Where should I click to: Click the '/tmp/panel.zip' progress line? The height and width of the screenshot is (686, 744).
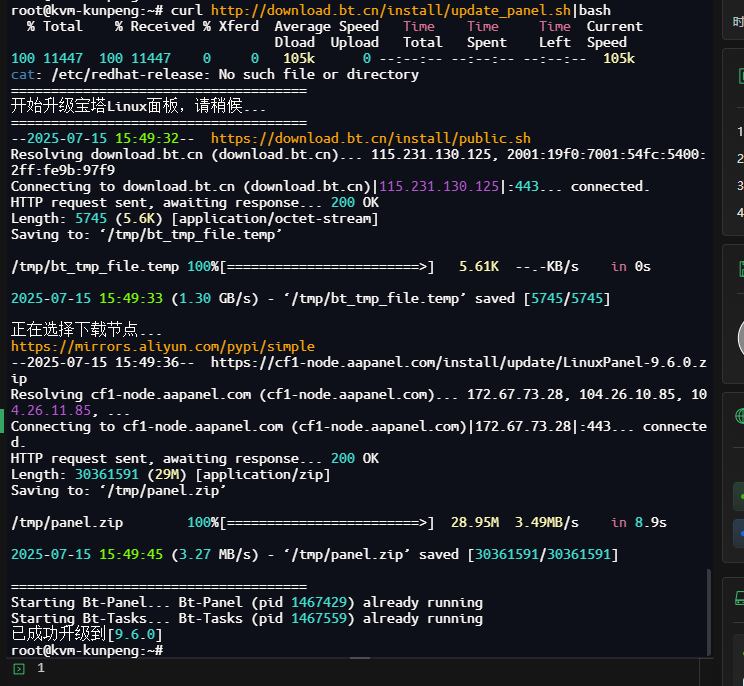(338, 522)
